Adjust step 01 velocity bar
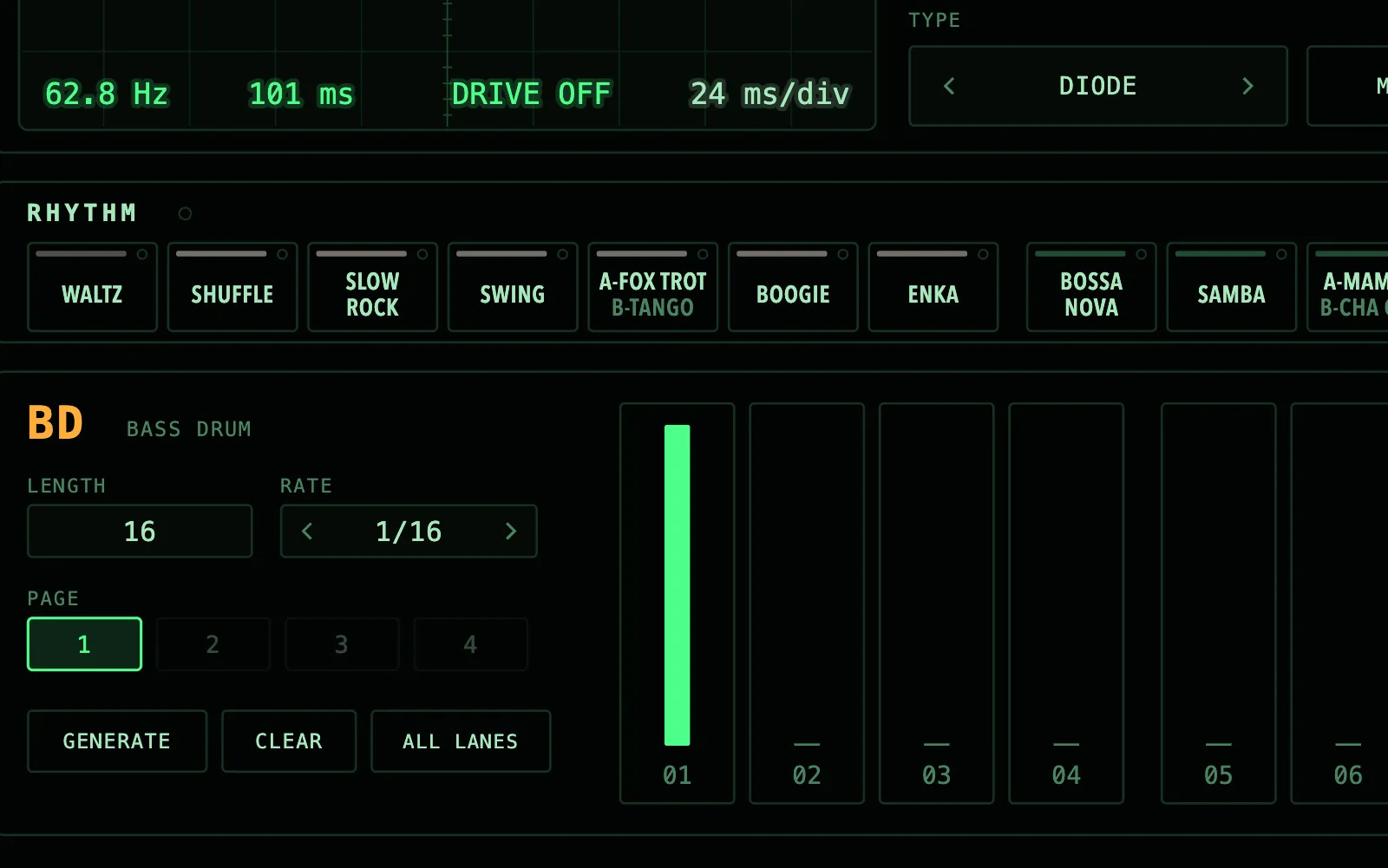This screenshot has width=1388, height=868. pyautogui.click(x=678, y=585)
